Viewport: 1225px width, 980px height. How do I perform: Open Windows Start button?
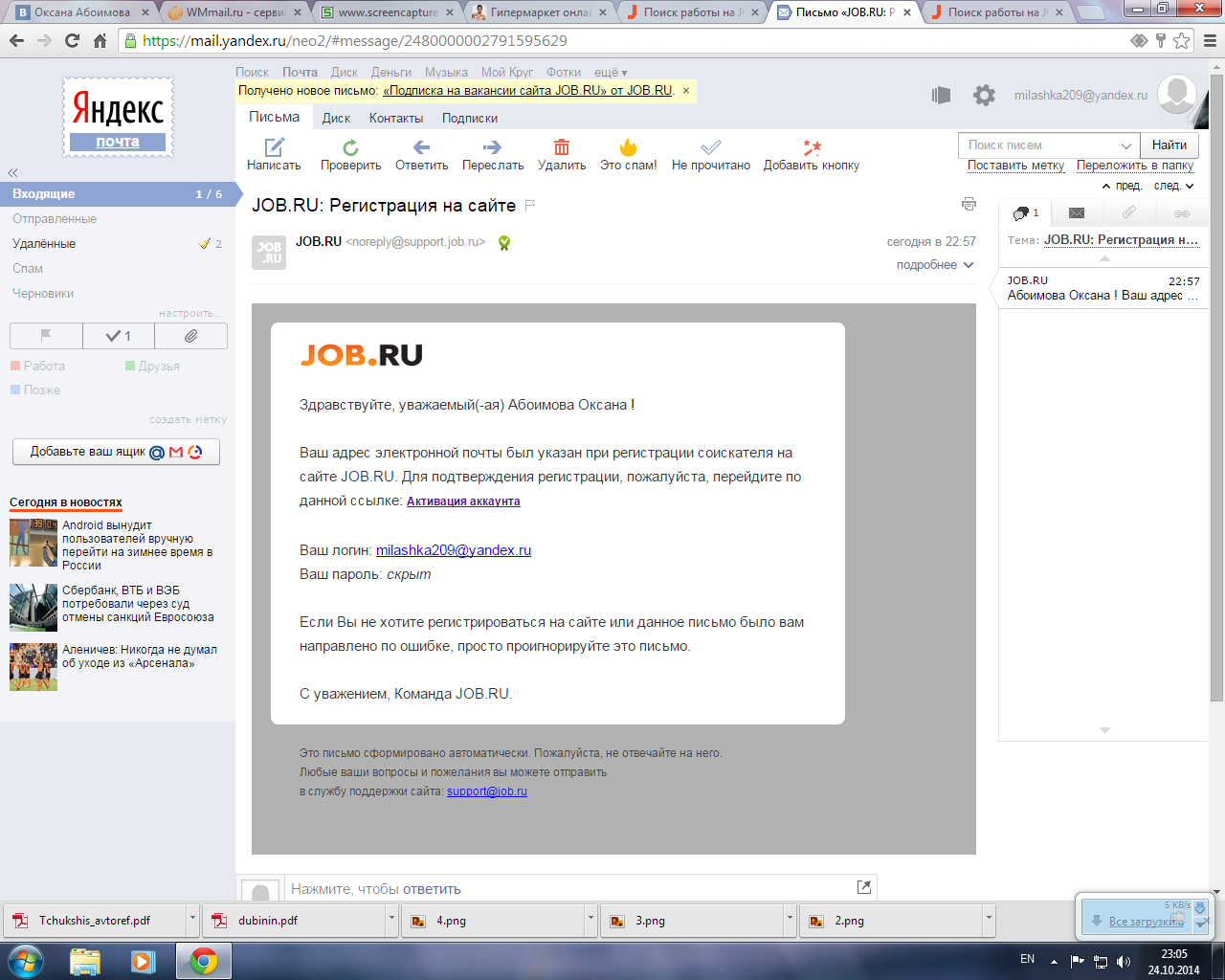(x=26, y=960)
